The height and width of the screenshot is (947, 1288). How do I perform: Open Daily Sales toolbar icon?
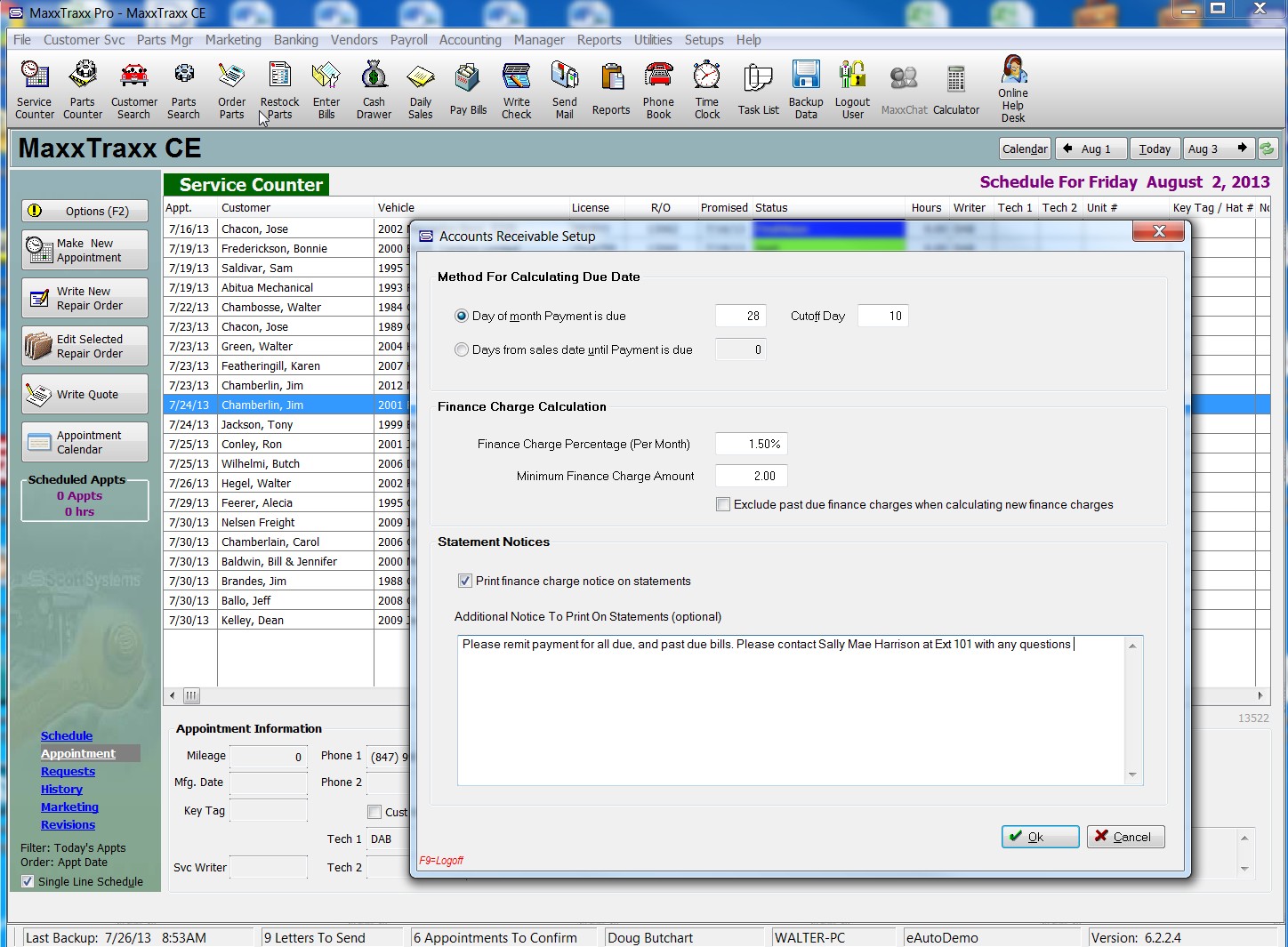pos(421,90)
